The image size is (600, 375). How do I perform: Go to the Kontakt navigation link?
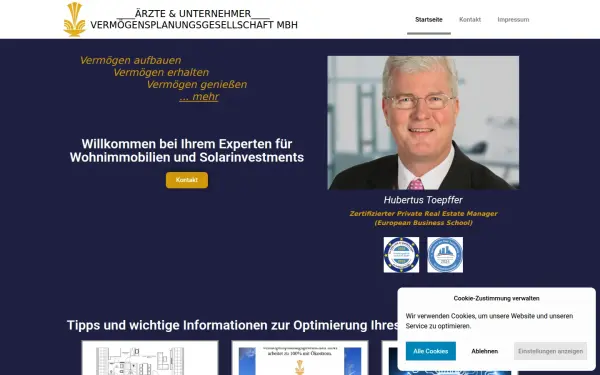tap(470, 20)
